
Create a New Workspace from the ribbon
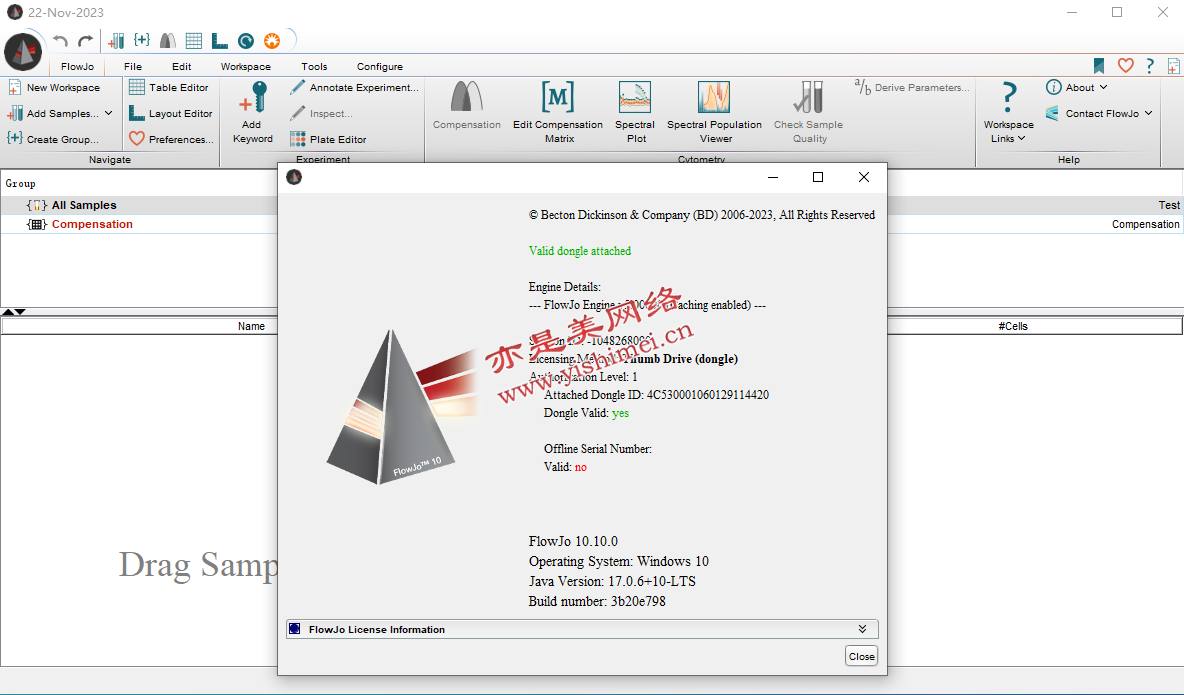(54, 88)
